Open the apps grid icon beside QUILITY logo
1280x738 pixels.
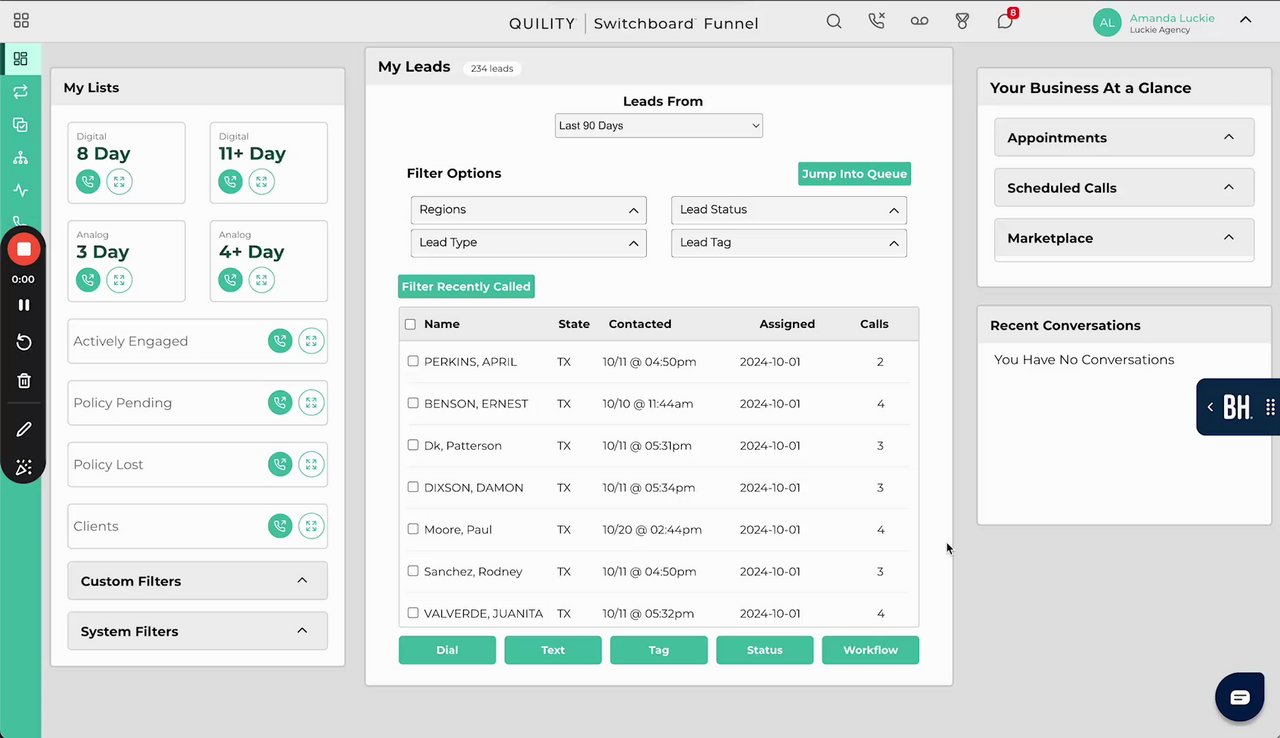[x=21, y=20]
